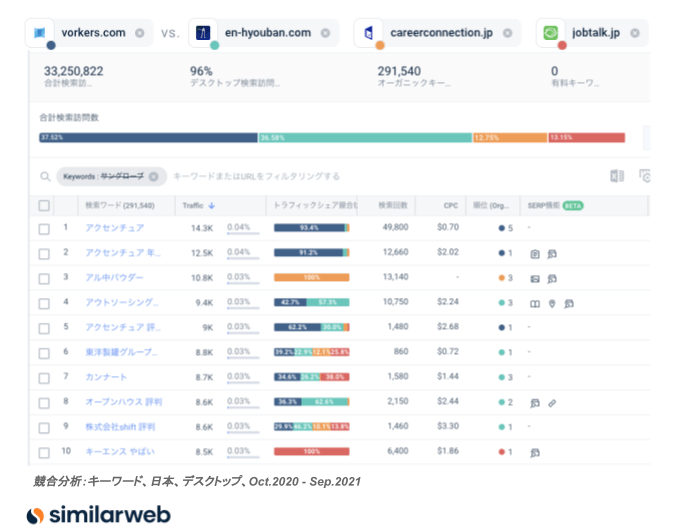Image resolution: width=674 pixels, height=531 pixels.
Task: Remove the Keywords filter chip
Action: point(153,177)
